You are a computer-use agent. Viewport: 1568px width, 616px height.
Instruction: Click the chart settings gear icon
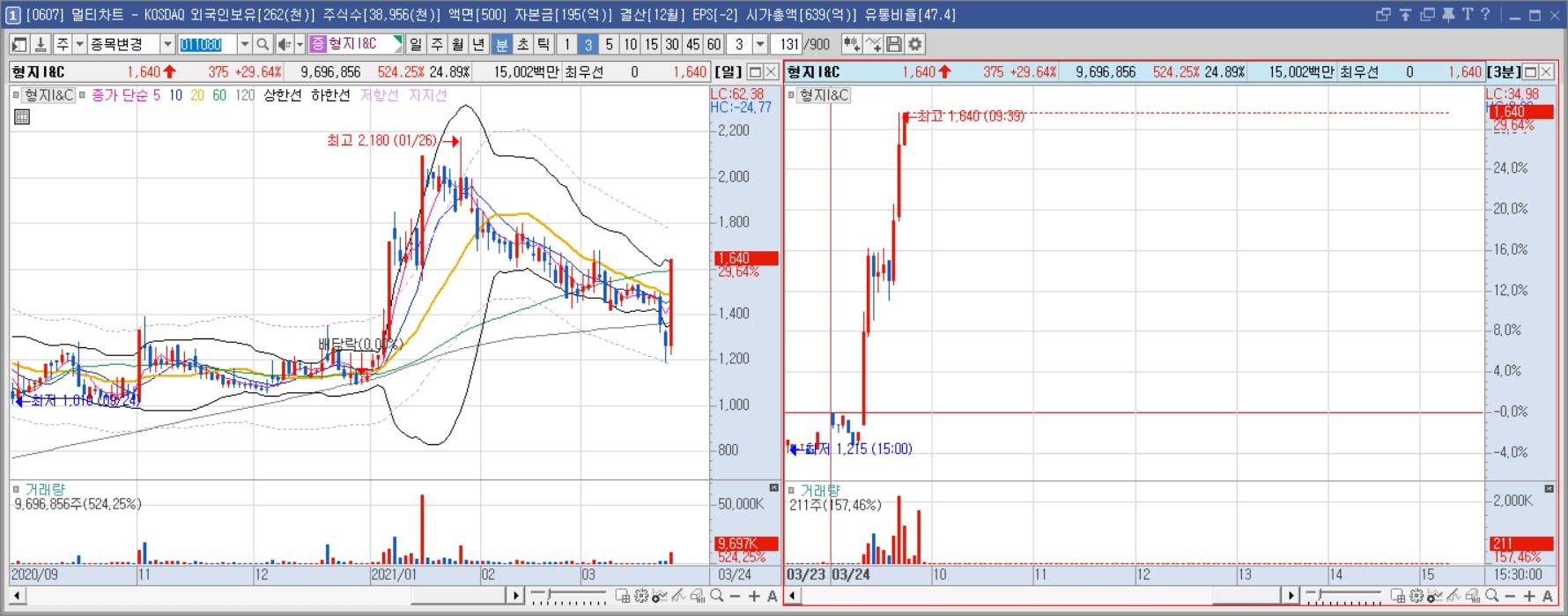915,44
